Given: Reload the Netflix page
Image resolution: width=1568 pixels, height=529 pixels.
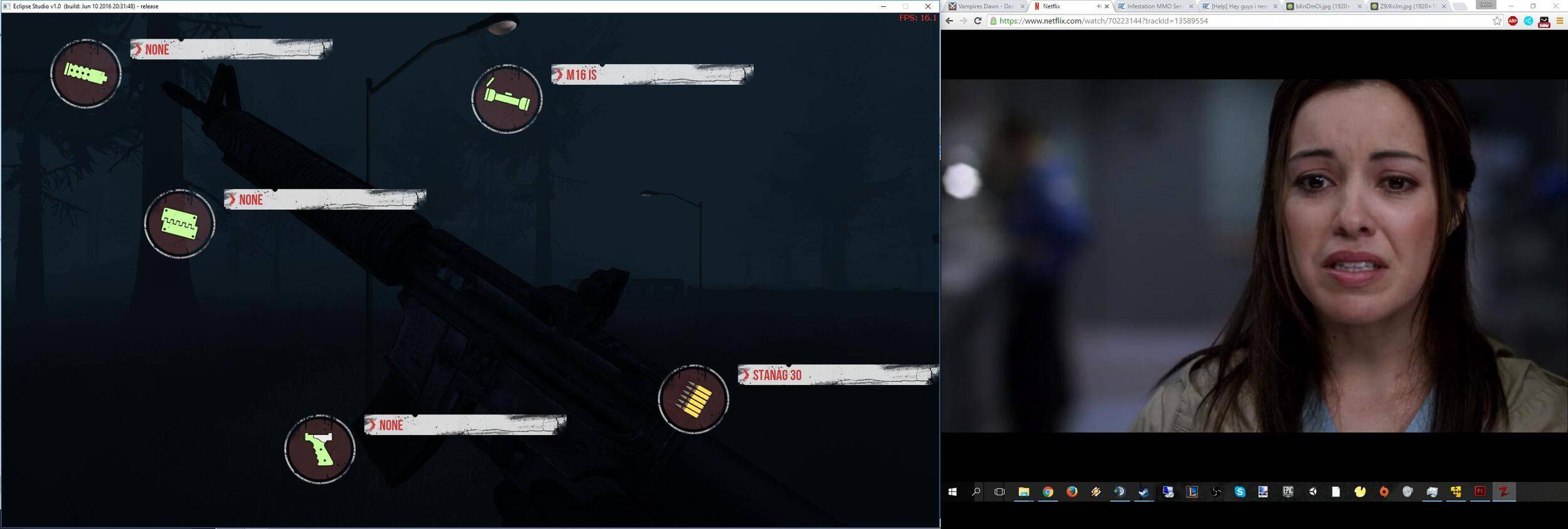Looking at the screenshot, I should click(977, 21).
